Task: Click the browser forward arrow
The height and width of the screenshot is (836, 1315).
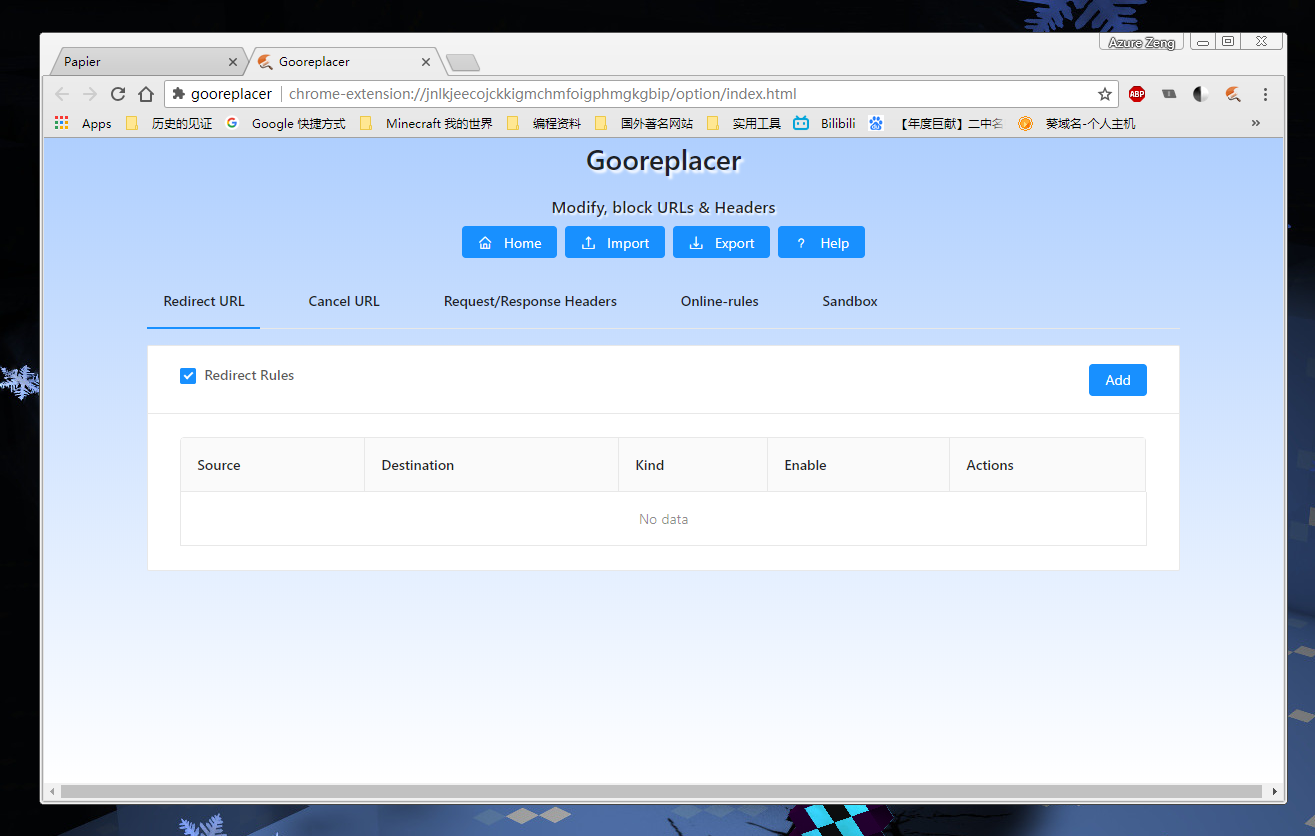Action: [x=90, y=94]
